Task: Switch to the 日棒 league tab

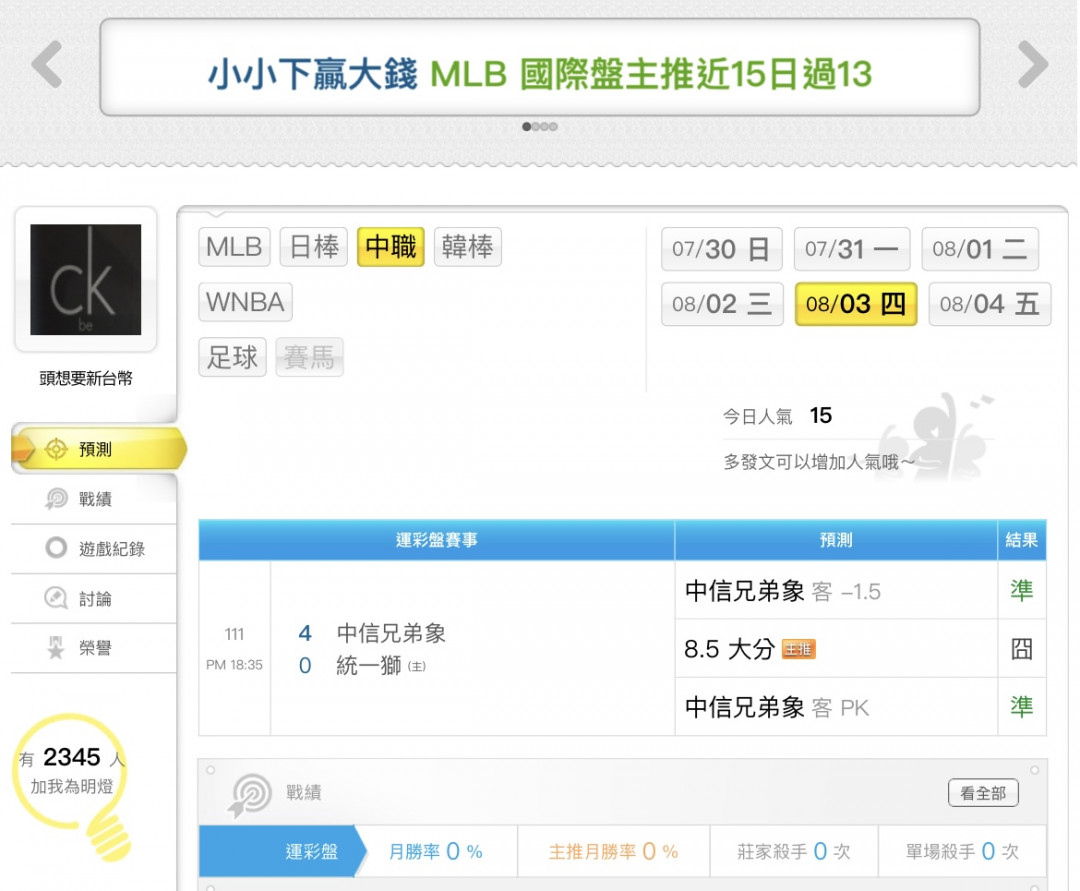Action: pos(314,247)
